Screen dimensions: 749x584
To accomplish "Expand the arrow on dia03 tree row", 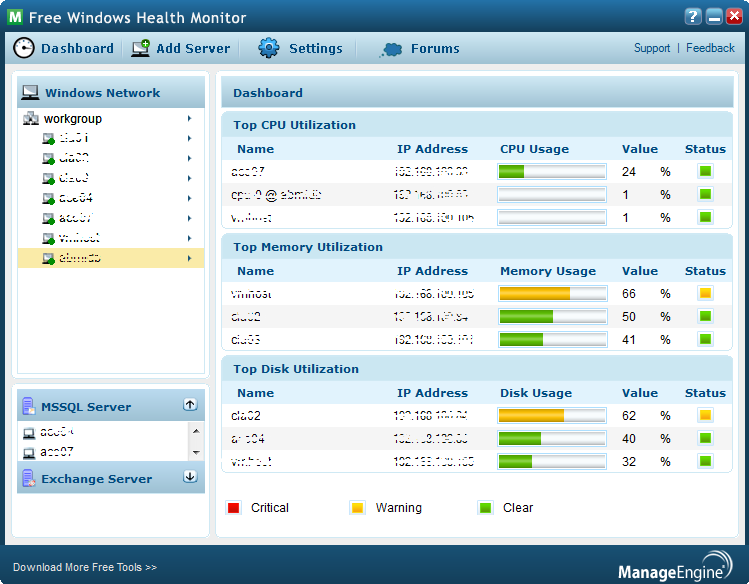I will 190,178.
